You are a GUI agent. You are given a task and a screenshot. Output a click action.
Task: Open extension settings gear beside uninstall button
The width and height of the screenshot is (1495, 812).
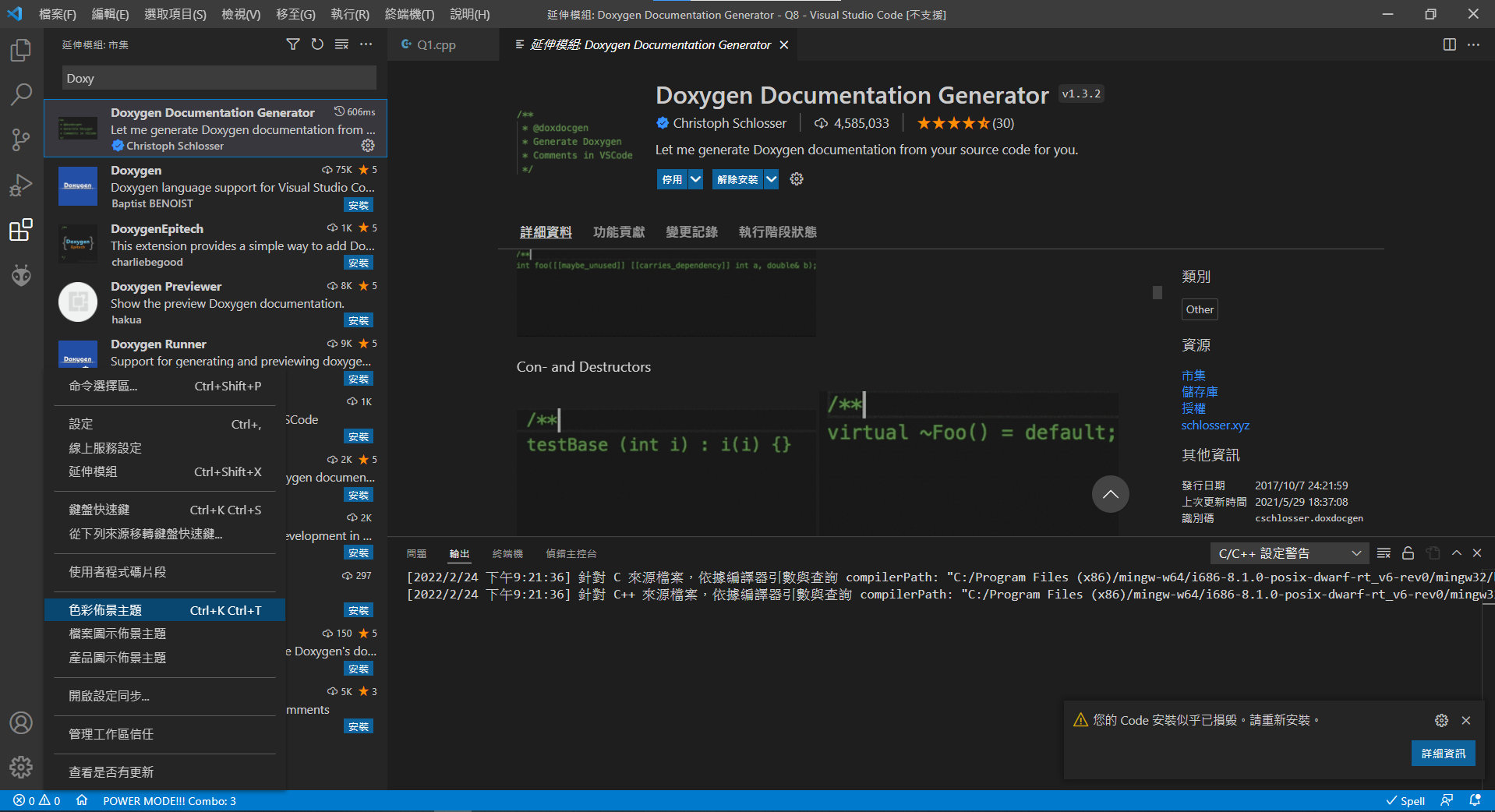coord(797,179)
